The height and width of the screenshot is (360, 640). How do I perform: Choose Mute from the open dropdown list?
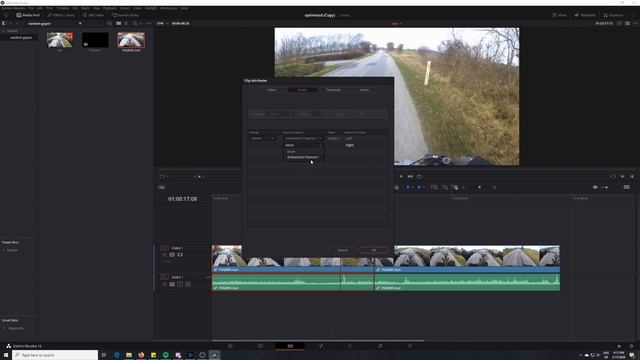291,151
